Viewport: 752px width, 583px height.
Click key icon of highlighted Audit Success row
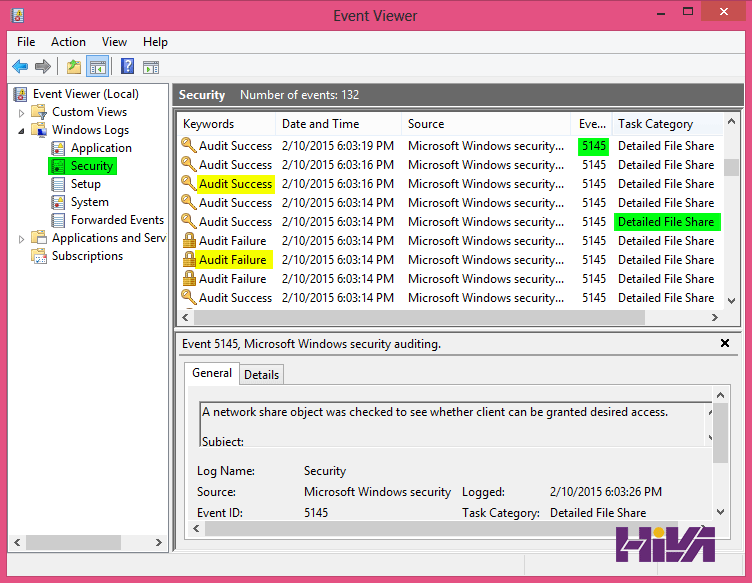(189, 183)
